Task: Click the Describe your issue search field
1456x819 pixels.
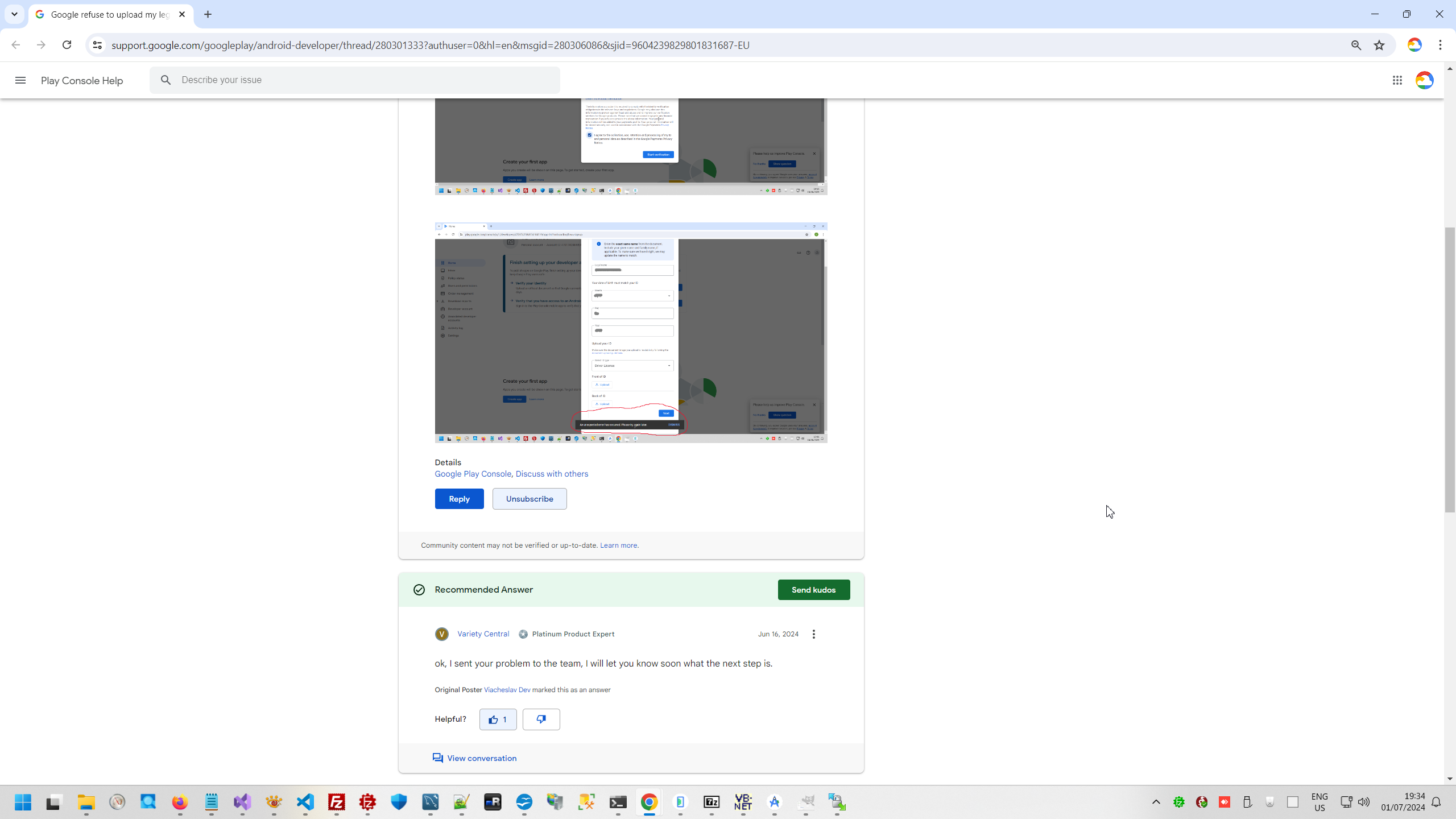Action: point(364,80)
